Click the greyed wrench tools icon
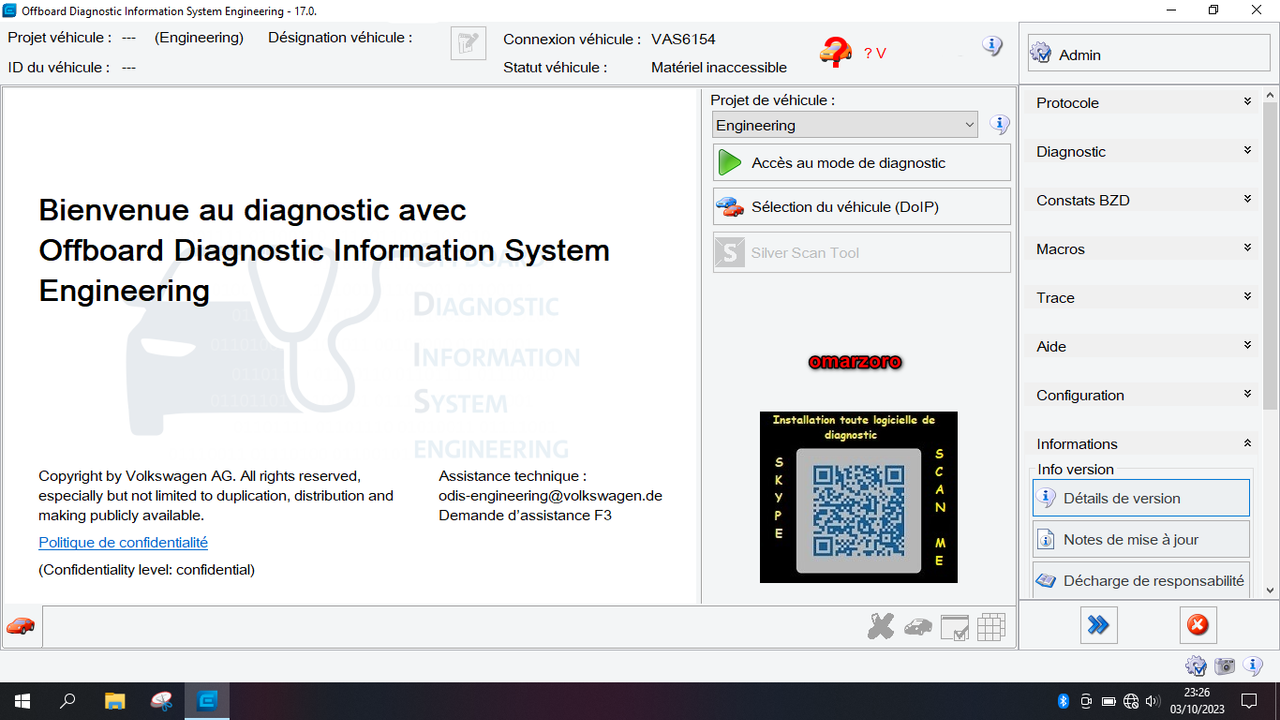 881,627
